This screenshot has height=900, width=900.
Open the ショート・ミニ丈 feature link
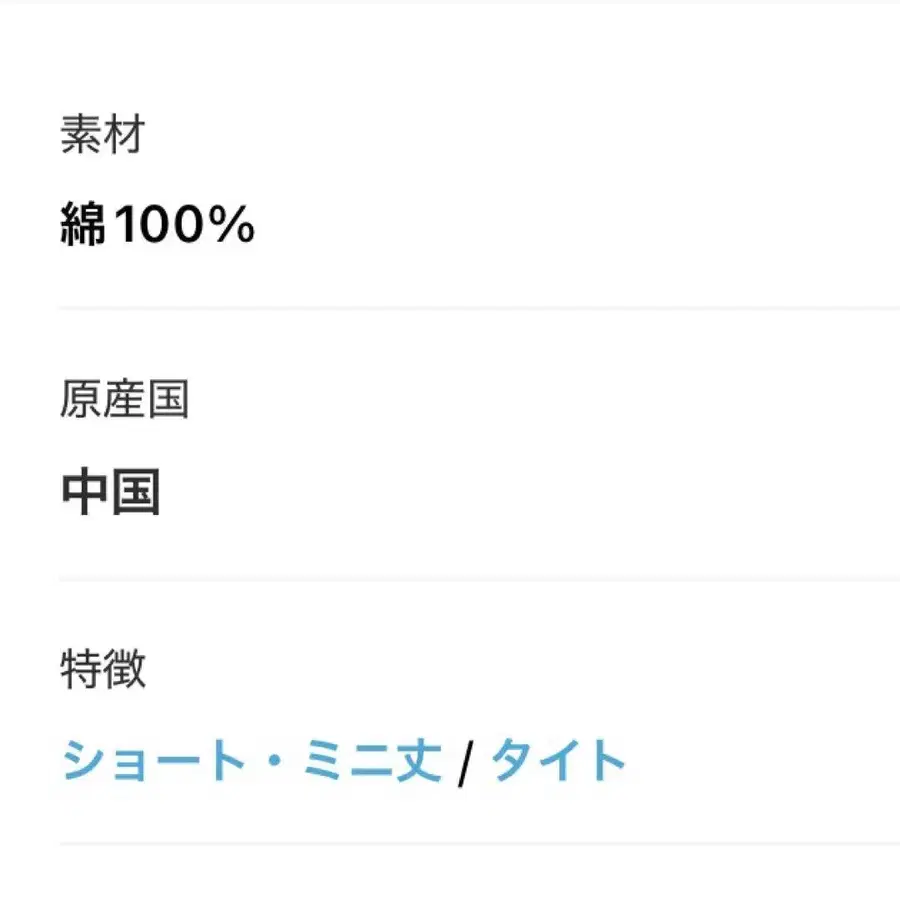click(252, 761)
